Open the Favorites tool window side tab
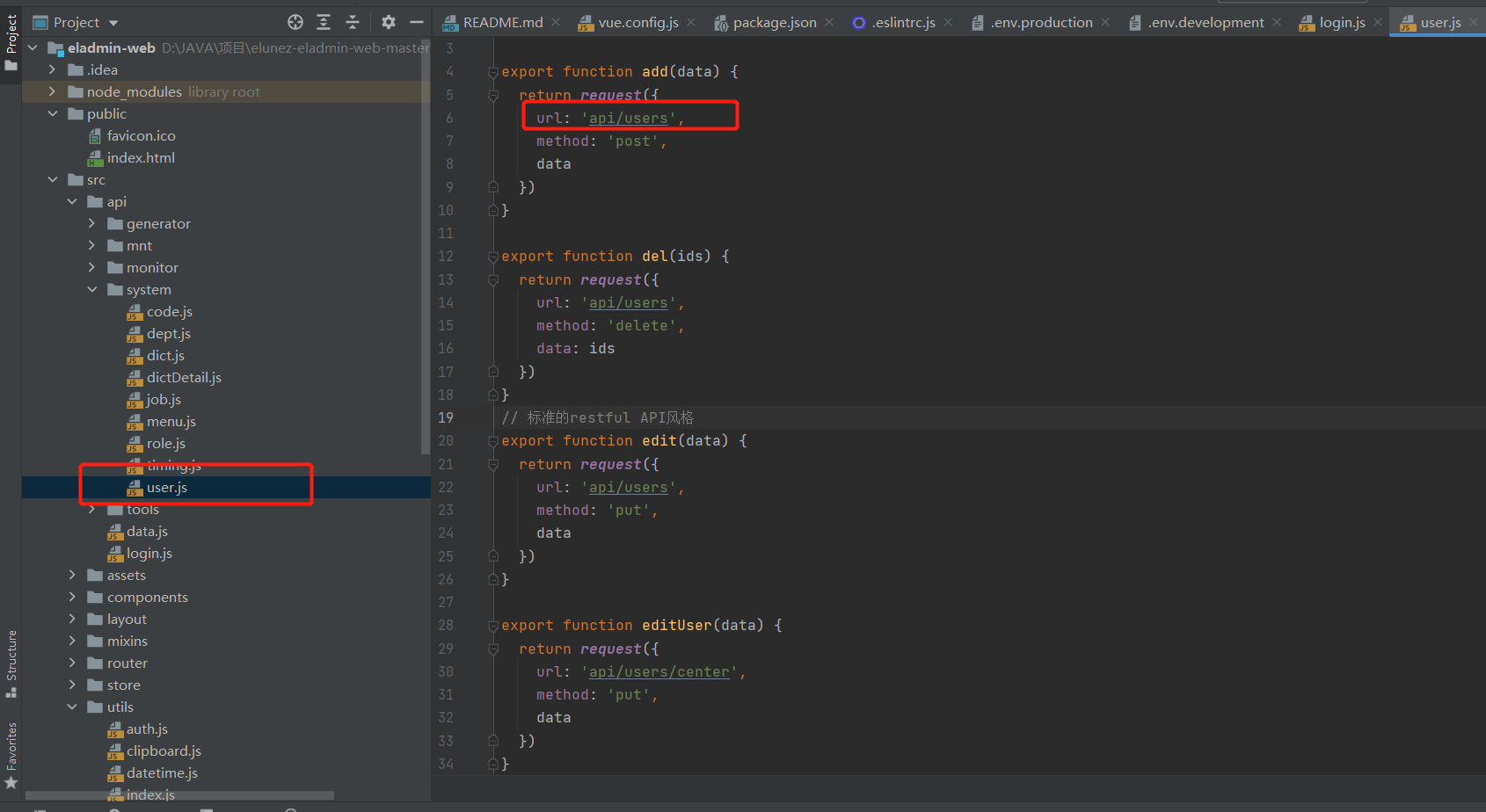 11,755
